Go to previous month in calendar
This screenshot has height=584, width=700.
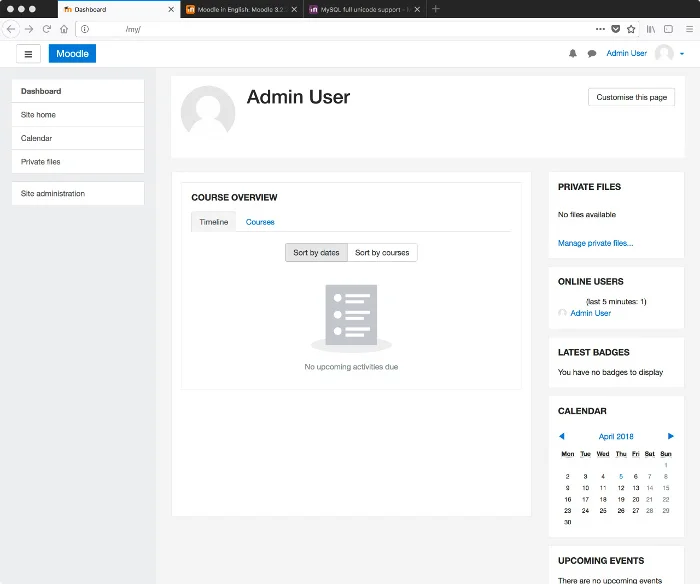coord(562,436)
